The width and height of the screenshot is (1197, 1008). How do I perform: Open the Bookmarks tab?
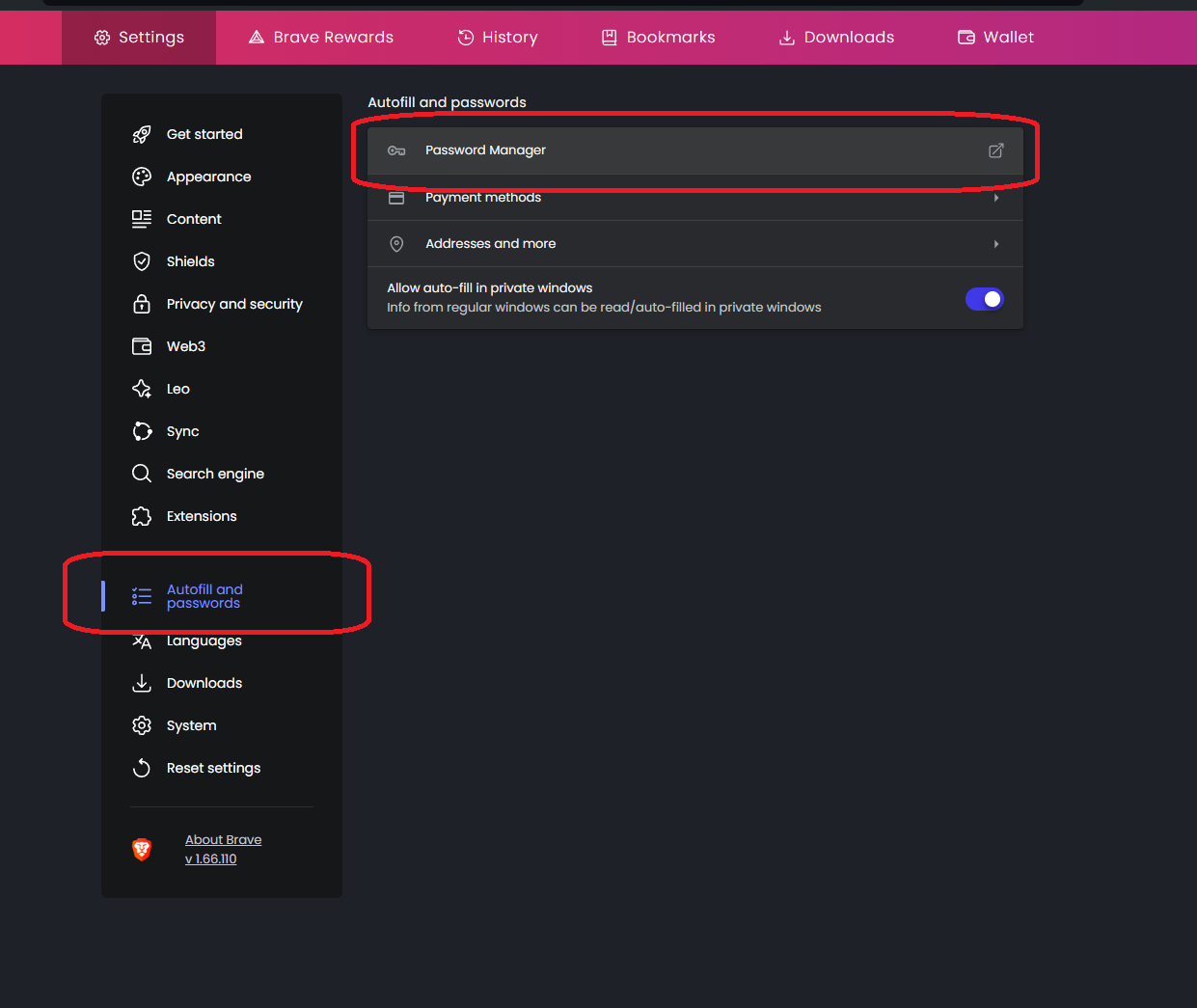click(x=659, y=38)
